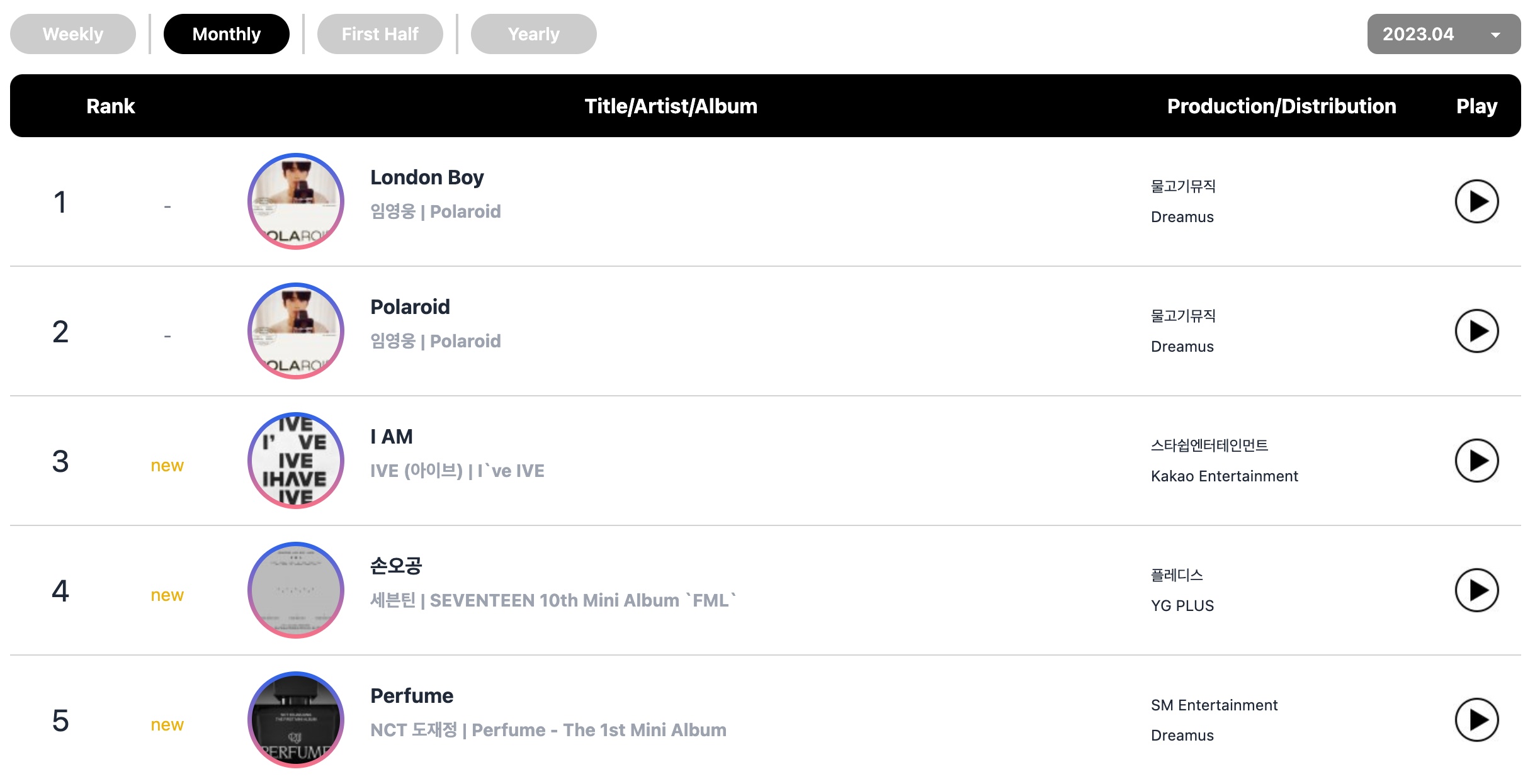
Task: Play Perfume by NCT 도재정
Action: click(x=1476, y=720)
